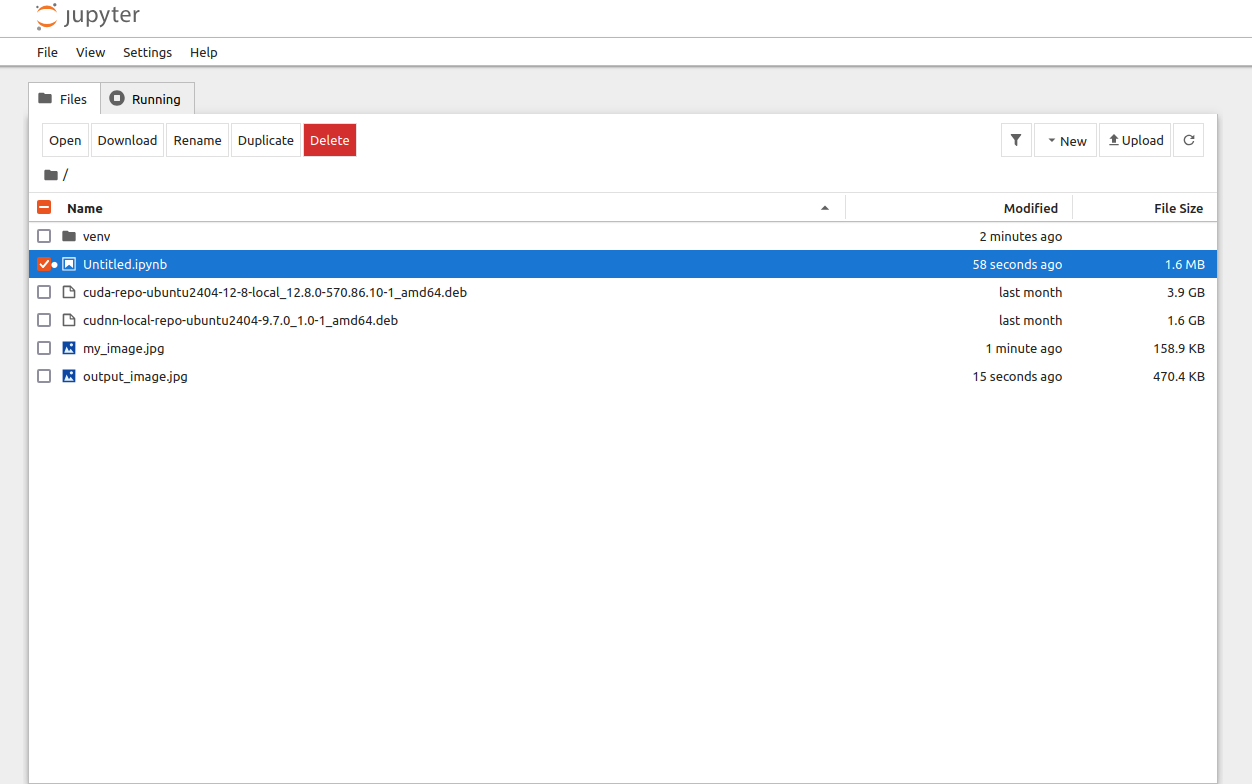Viewport: 1252px width, 784px height.
Task: Open the Settings menu
Action: (x=147, y=52)
